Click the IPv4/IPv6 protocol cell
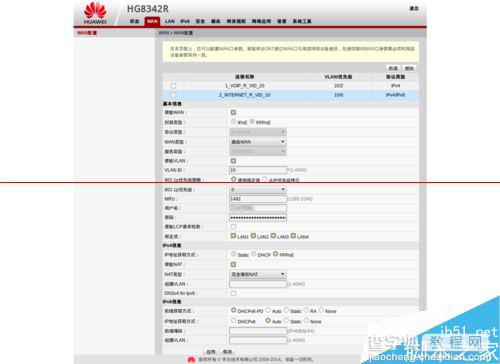 click(x=395, y=95)
